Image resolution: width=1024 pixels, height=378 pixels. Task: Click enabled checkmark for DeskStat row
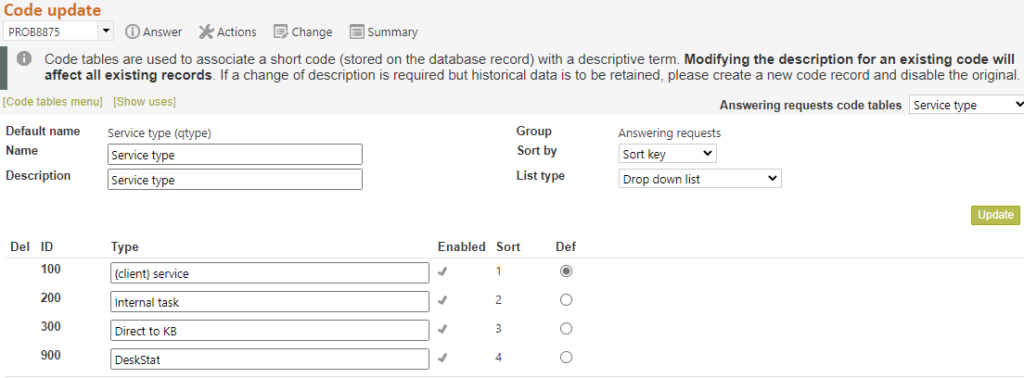tap(442, 357)
